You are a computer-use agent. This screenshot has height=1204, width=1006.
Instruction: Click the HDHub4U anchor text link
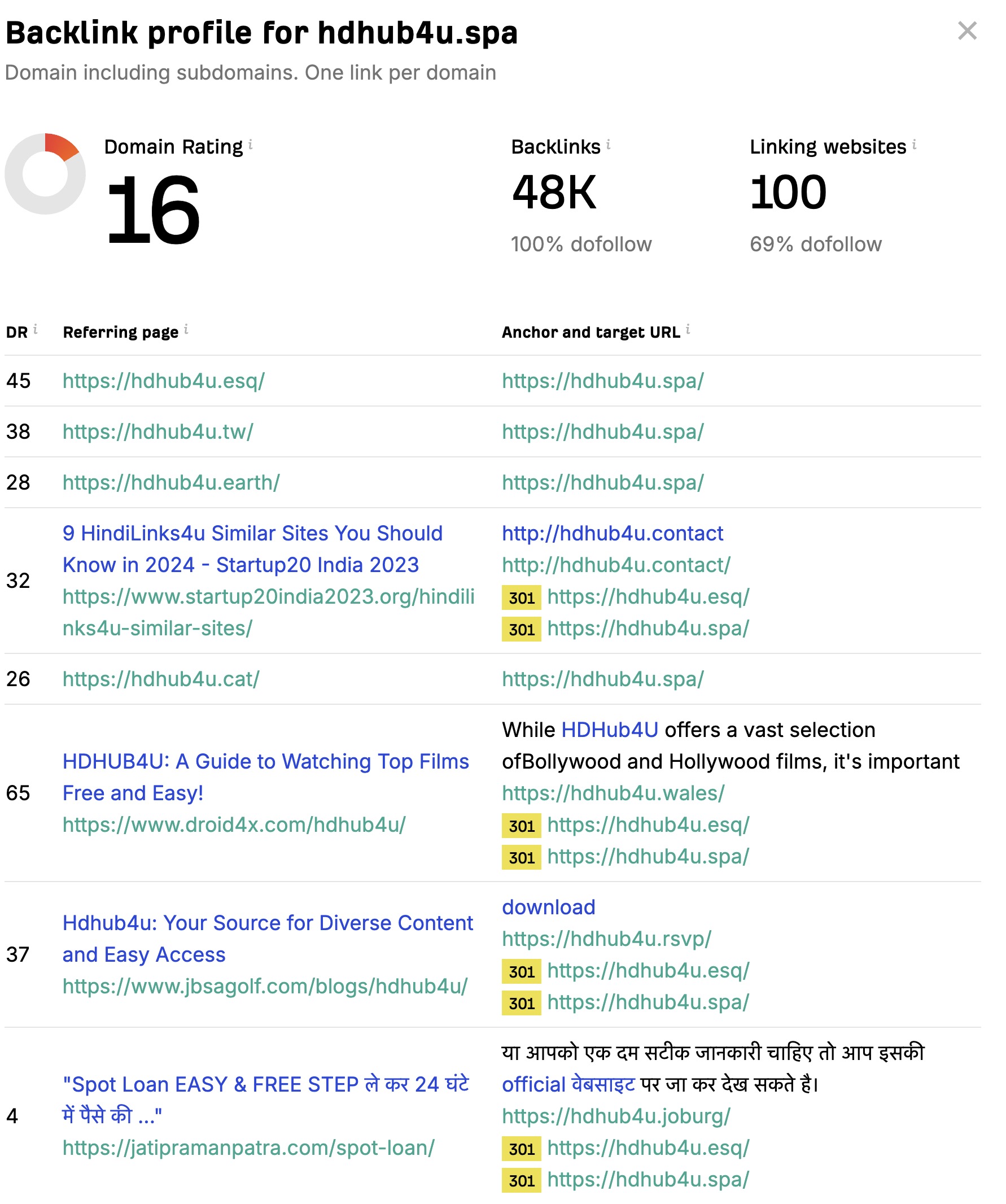pyautogui.click(x=609, y=730)
